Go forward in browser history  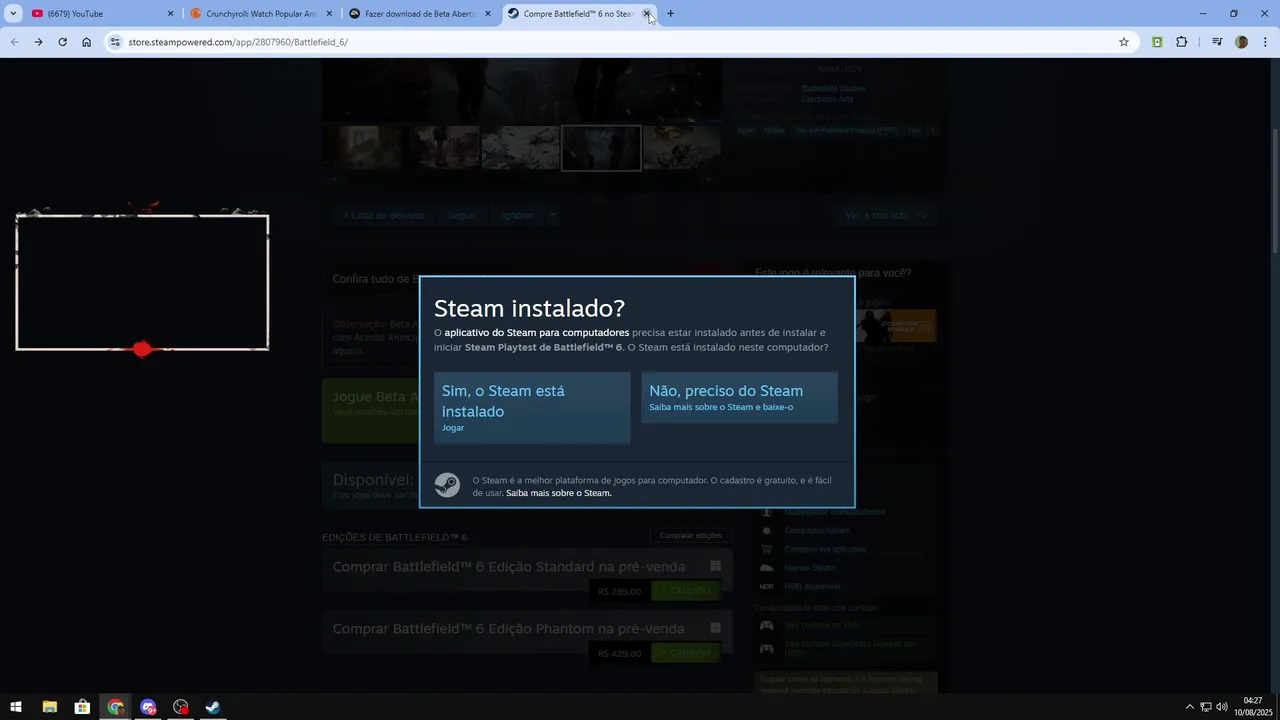[38, 42]
